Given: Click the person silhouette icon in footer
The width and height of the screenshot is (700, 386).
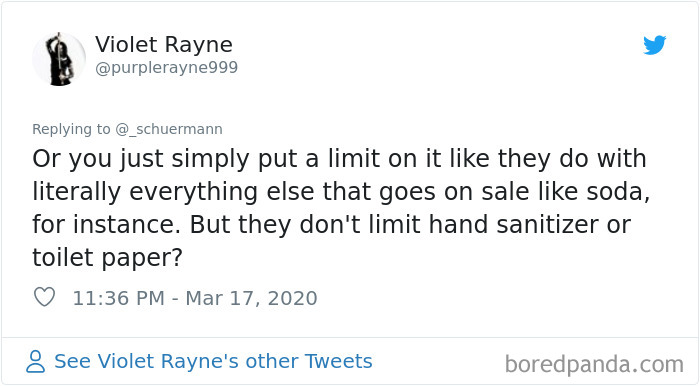Looking at the screenshot, I should 36,361.
